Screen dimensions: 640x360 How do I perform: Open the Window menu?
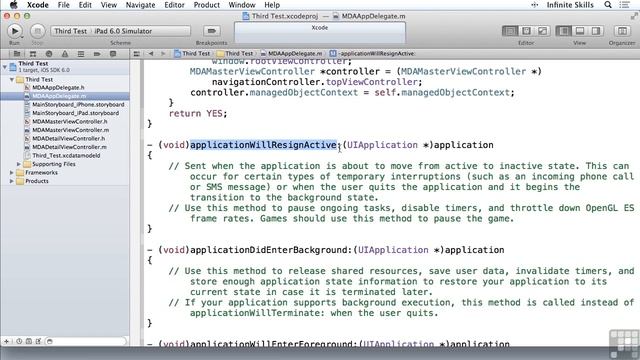click(242, 5)
